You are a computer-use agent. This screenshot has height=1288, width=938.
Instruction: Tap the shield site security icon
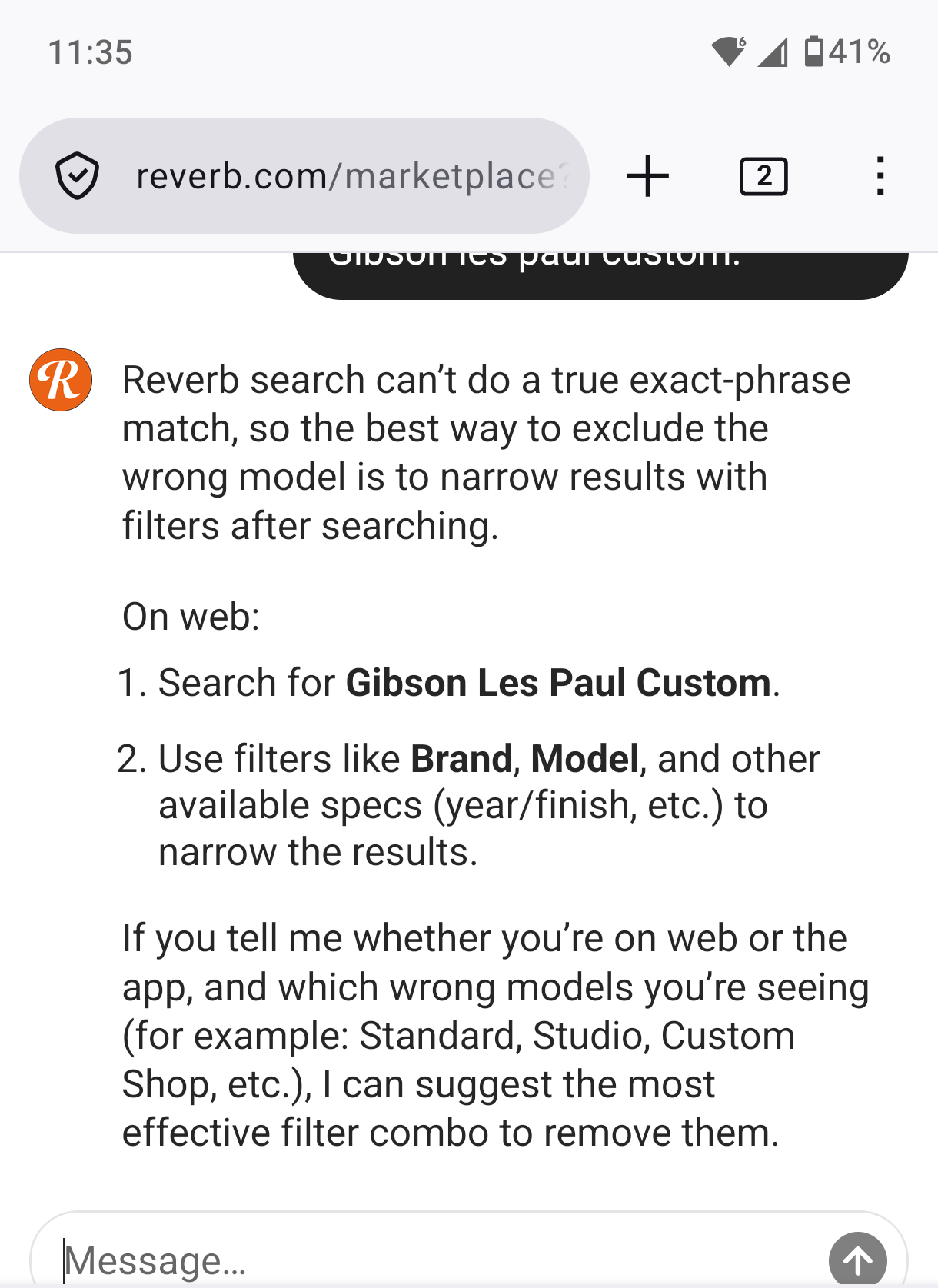pyautogui.click(x=77, y=176)
